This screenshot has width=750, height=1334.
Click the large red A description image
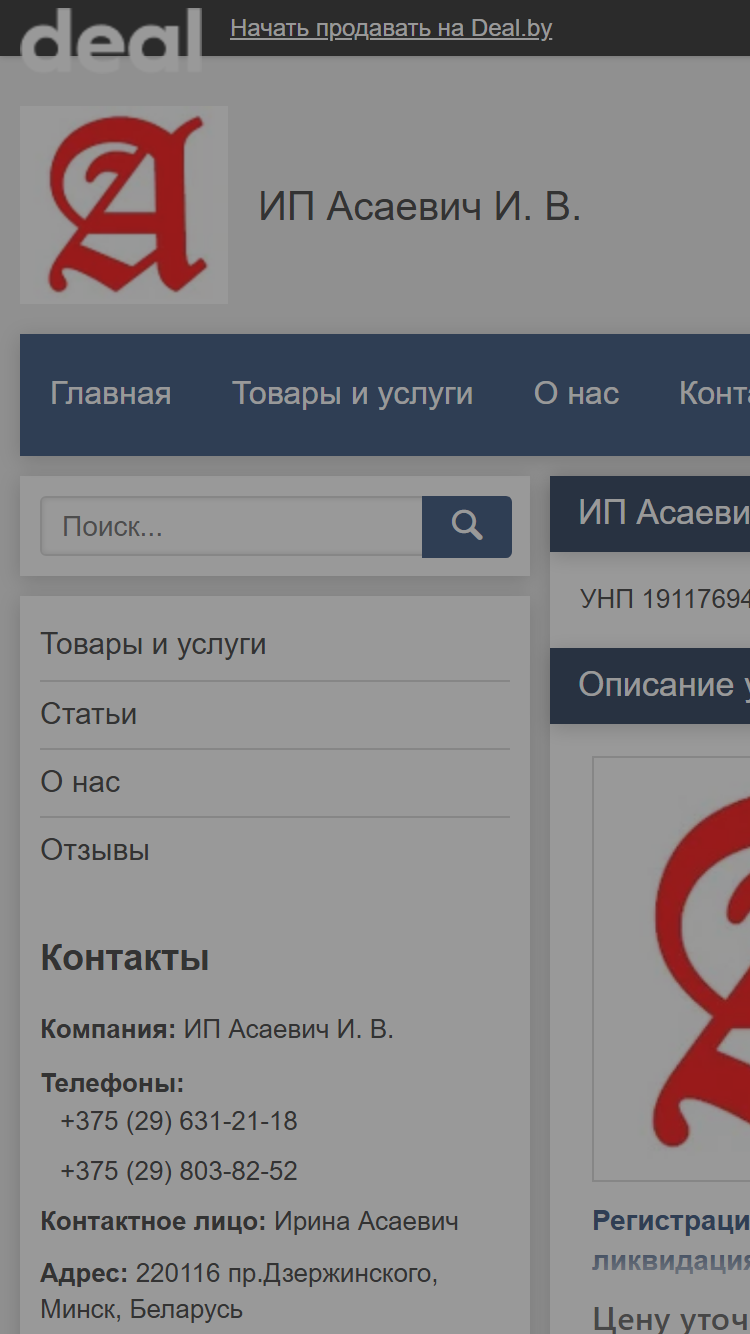(x=671, y=968)
